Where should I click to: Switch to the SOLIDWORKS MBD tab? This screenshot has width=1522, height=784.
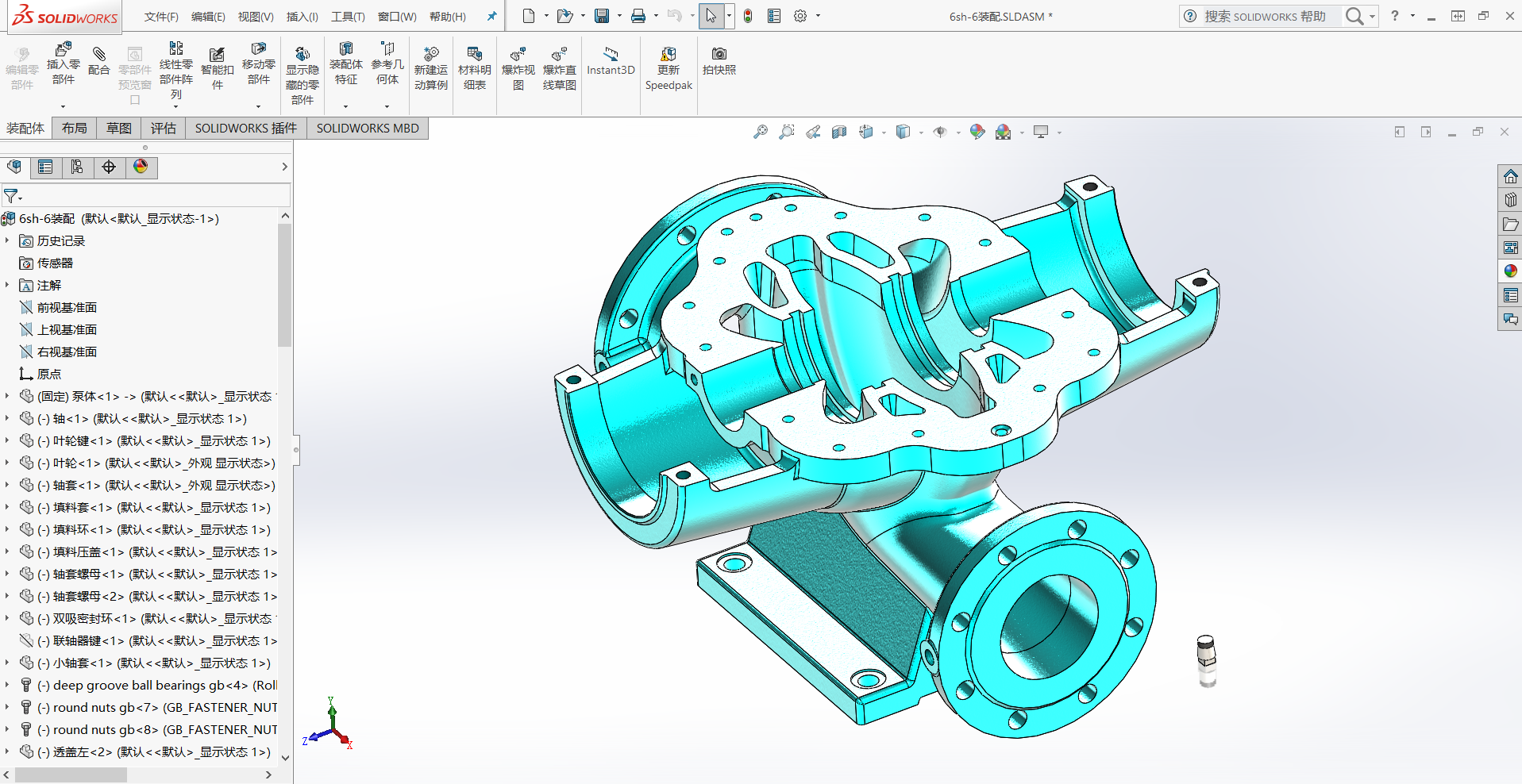coord(368,129)
